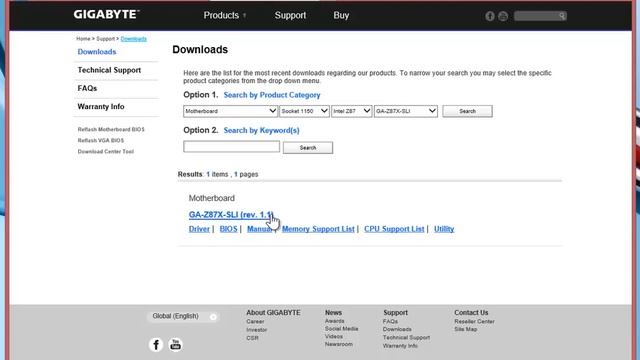The image size is (640, 360).
Task: Click the Global (English) arrow icon
Action: coord(213,317)
